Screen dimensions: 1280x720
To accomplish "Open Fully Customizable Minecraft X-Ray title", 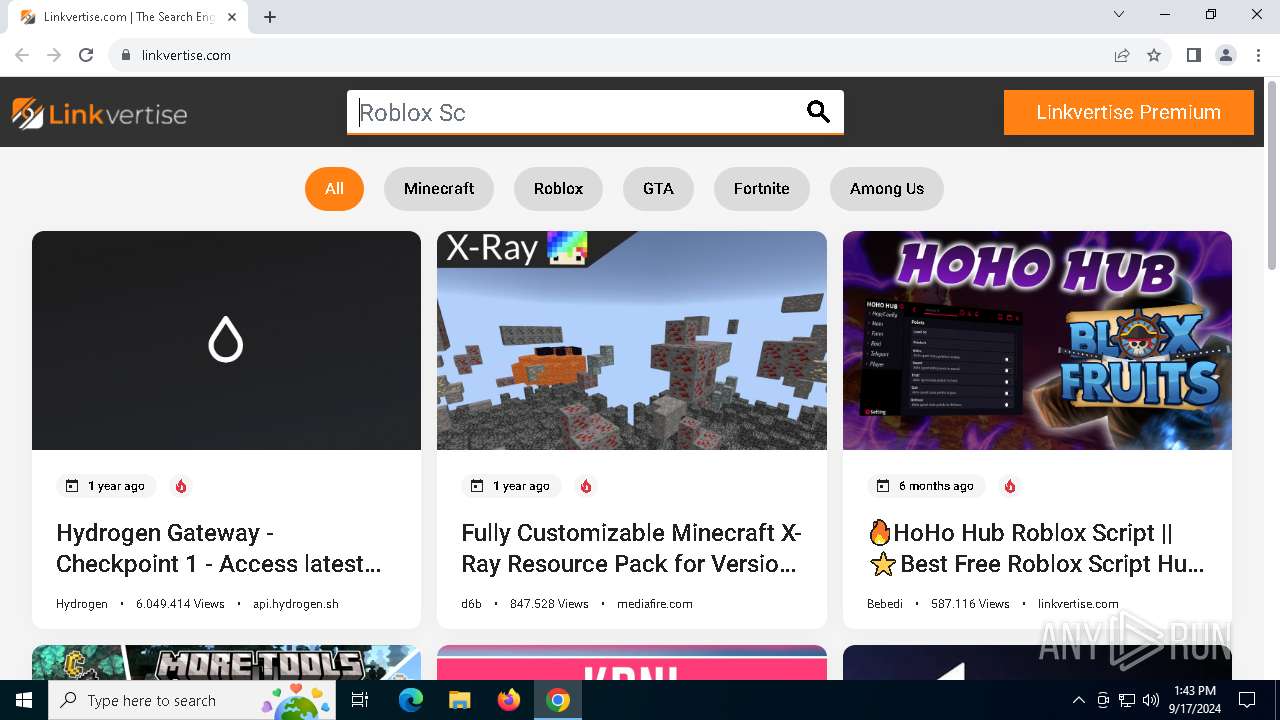I will pos(631,548).
